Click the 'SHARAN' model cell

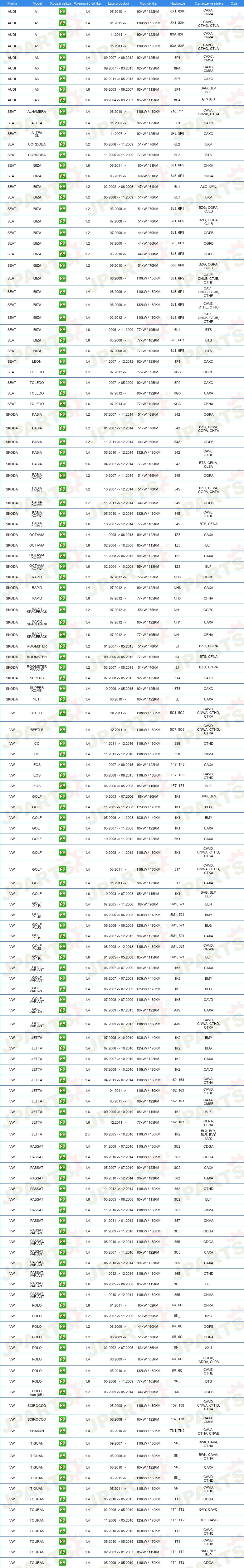click(x=37, y=1431)
